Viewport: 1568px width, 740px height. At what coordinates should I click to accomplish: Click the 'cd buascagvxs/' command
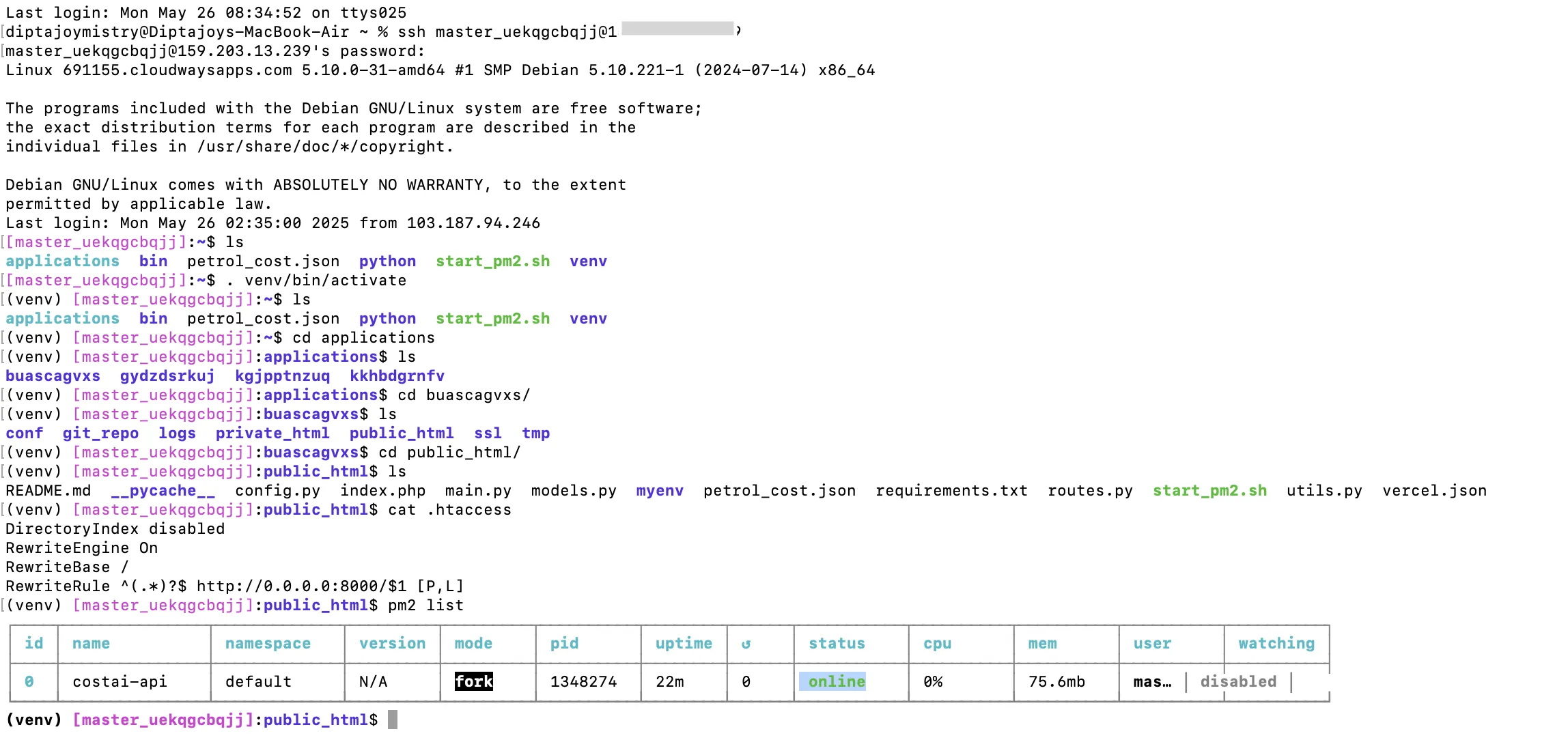tap(464, 395)
